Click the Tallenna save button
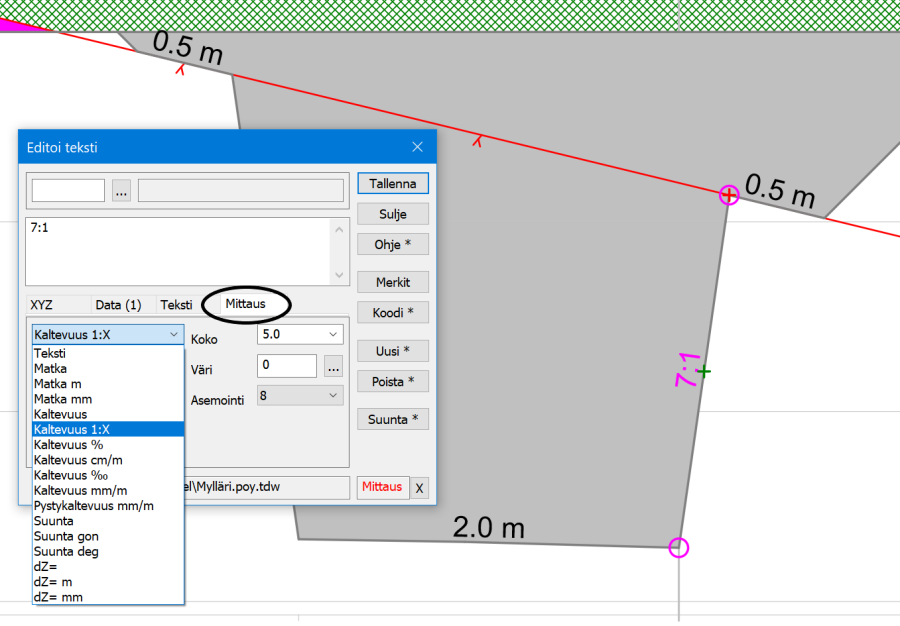The image size is (900, 626). click(393, 183)
